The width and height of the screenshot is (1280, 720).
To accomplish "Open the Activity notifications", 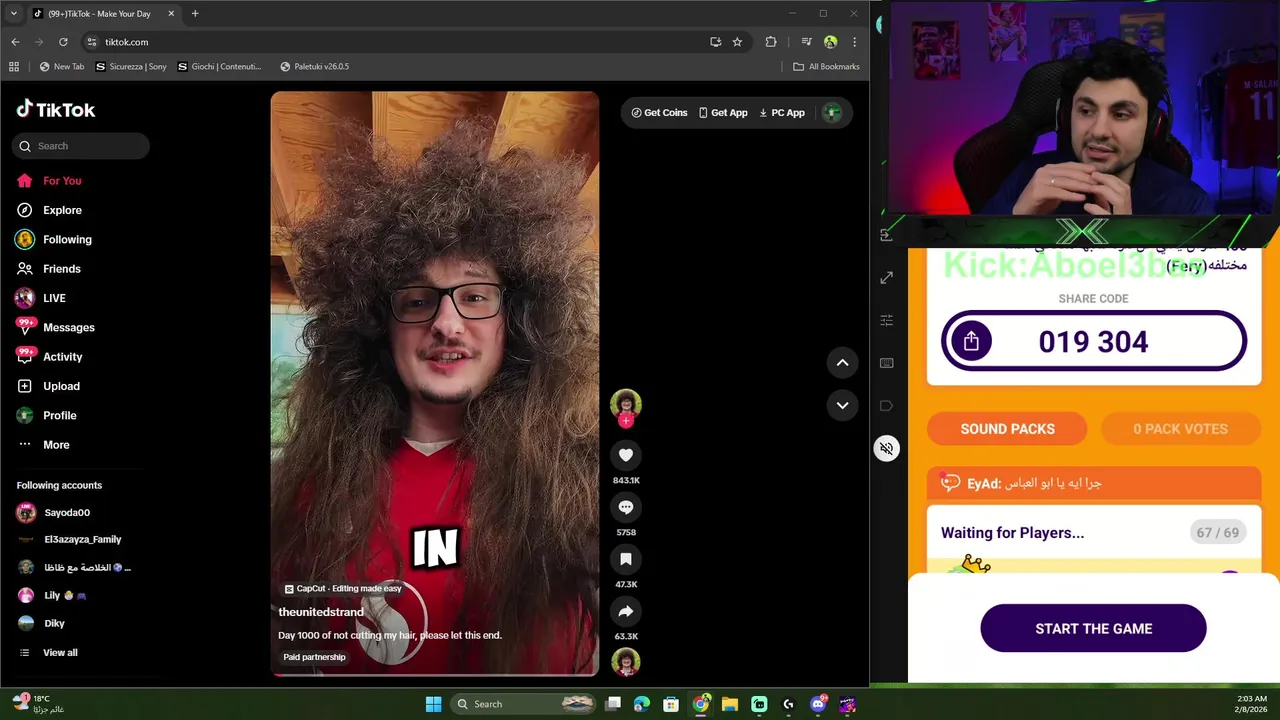I will pyautogui.click(x=50, y=356).
